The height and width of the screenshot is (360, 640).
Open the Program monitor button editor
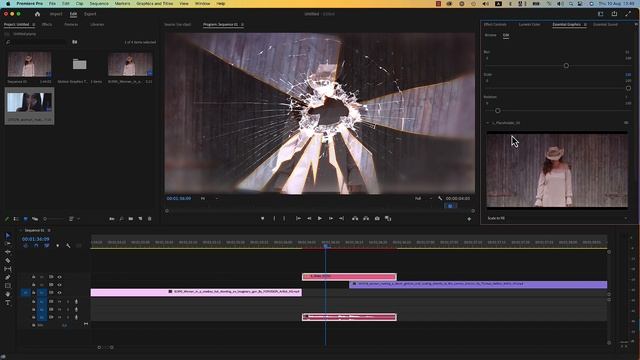coord(469,219)
